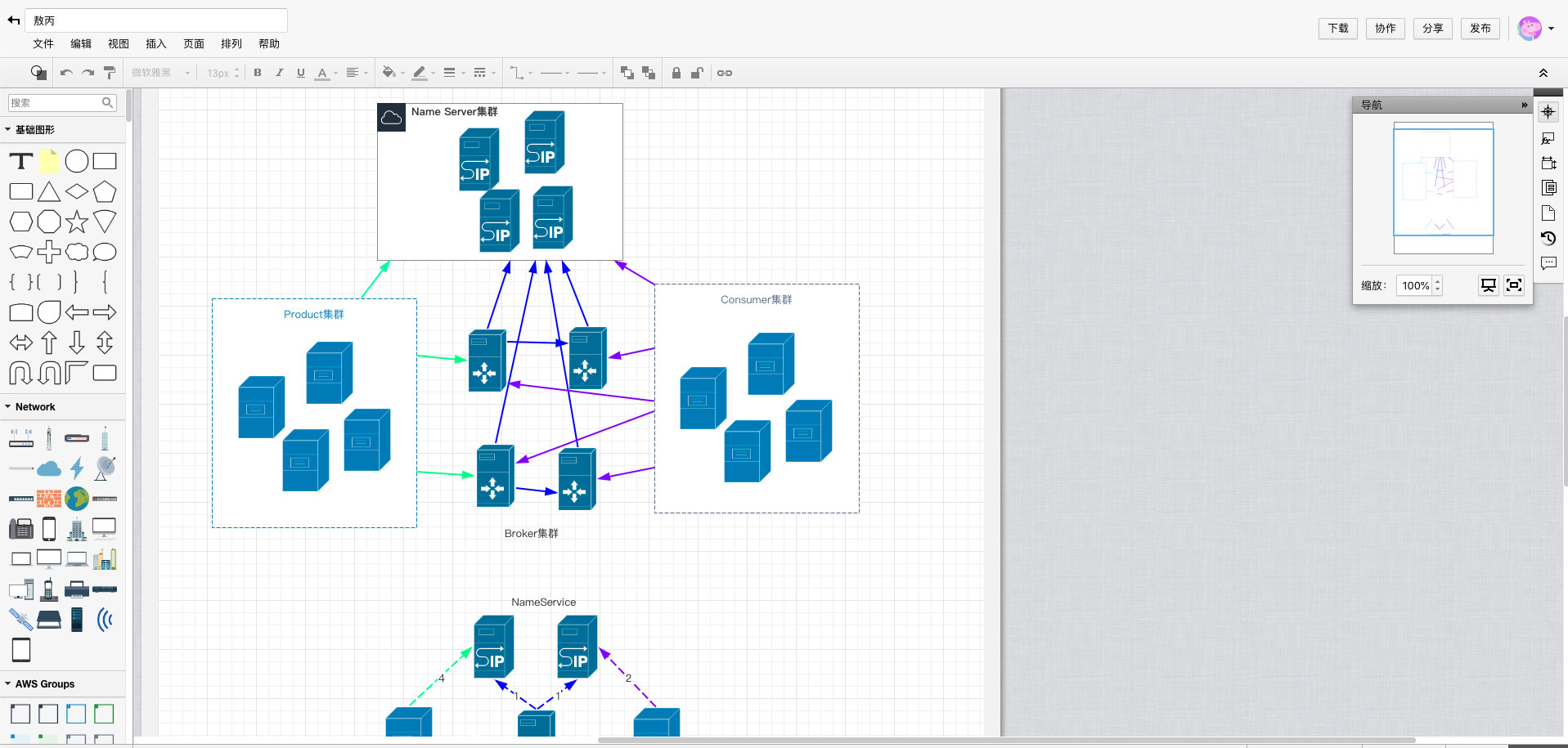
Task: Collapse the 基础图形 shapes section
Action: click(x=34, y=129)
